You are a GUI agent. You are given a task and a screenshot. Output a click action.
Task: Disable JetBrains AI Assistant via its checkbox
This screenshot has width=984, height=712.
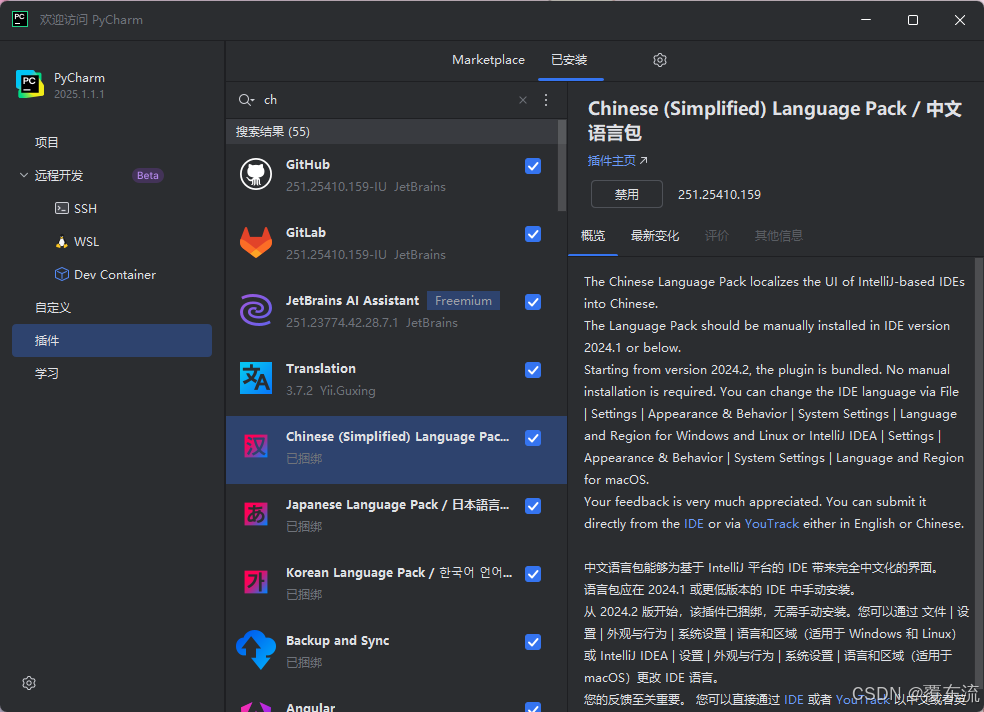pos(533,302)
